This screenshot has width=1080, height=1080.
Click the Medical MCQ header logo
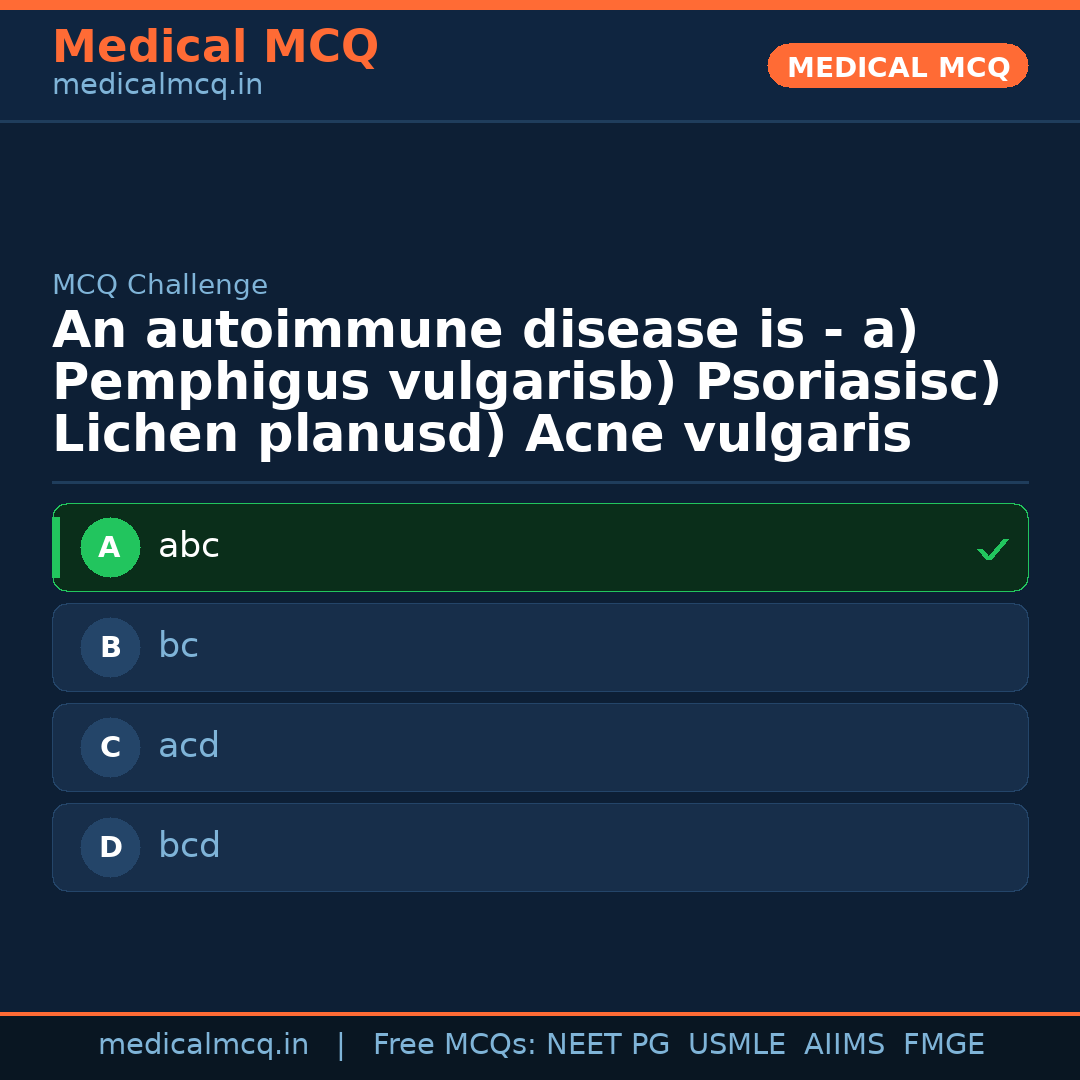pos(215,47)
